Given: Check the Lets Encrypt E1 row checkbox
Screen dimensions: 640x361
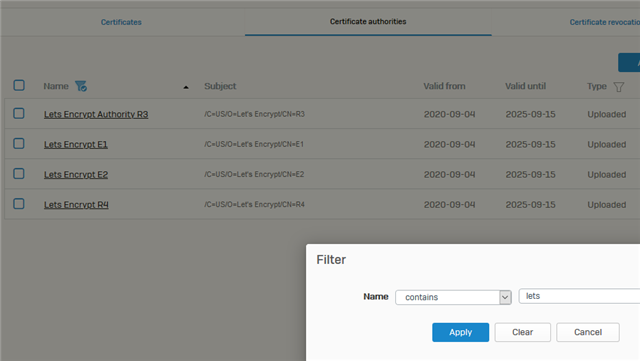Looking at the screenshot, I should tap(19, 144).
